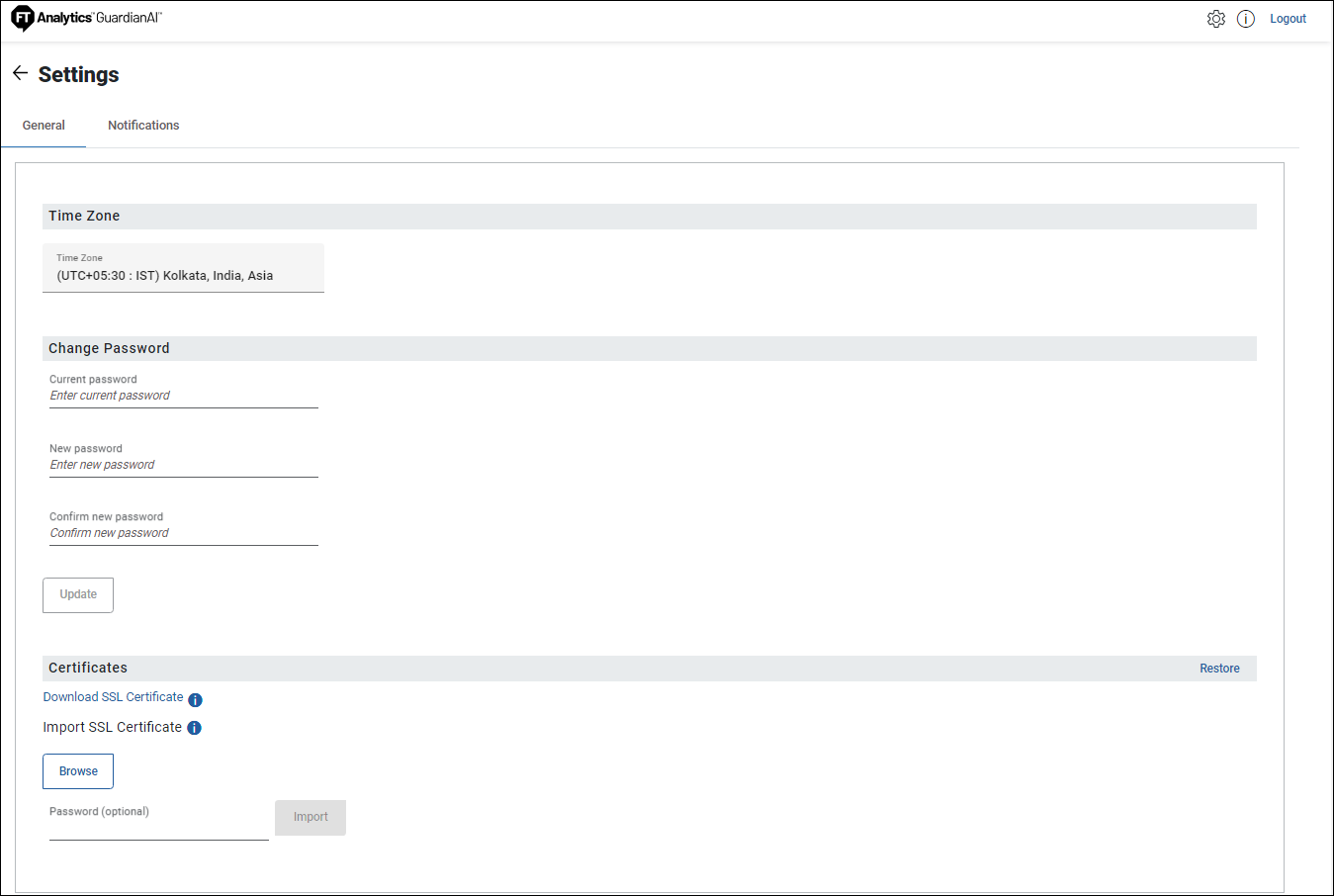Click the info icon in the top header
The image size is (1334, 896).
[x=1245, y=19]
